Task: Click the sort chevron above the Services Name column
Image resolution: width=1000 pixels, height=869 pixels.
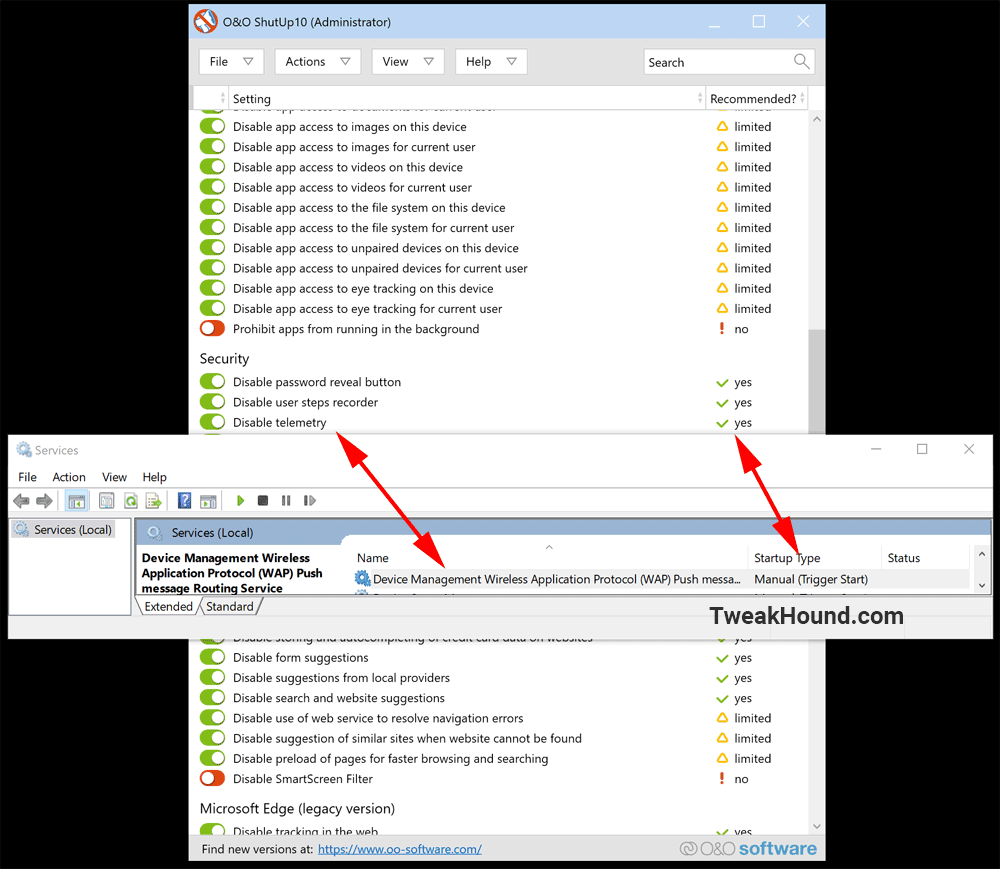Action: 549,547
